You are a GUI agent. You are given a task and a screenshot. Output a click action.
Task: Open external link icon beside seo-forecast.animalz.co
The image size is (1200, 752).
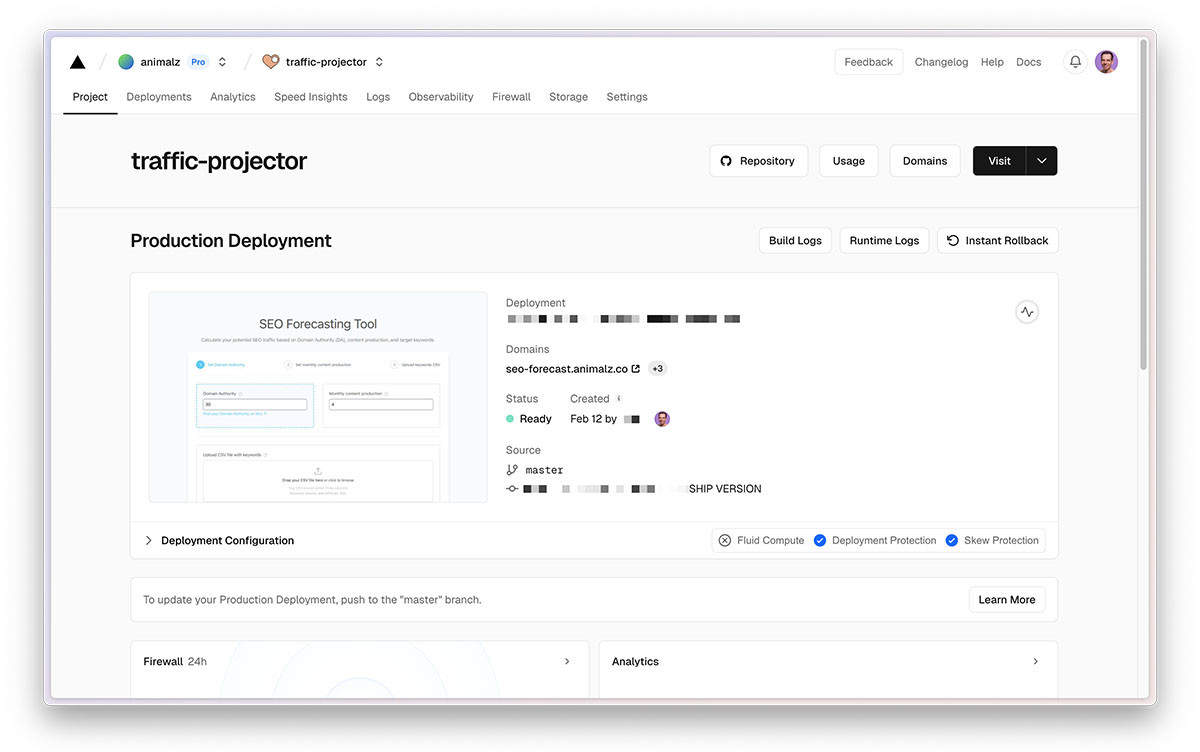636,369
